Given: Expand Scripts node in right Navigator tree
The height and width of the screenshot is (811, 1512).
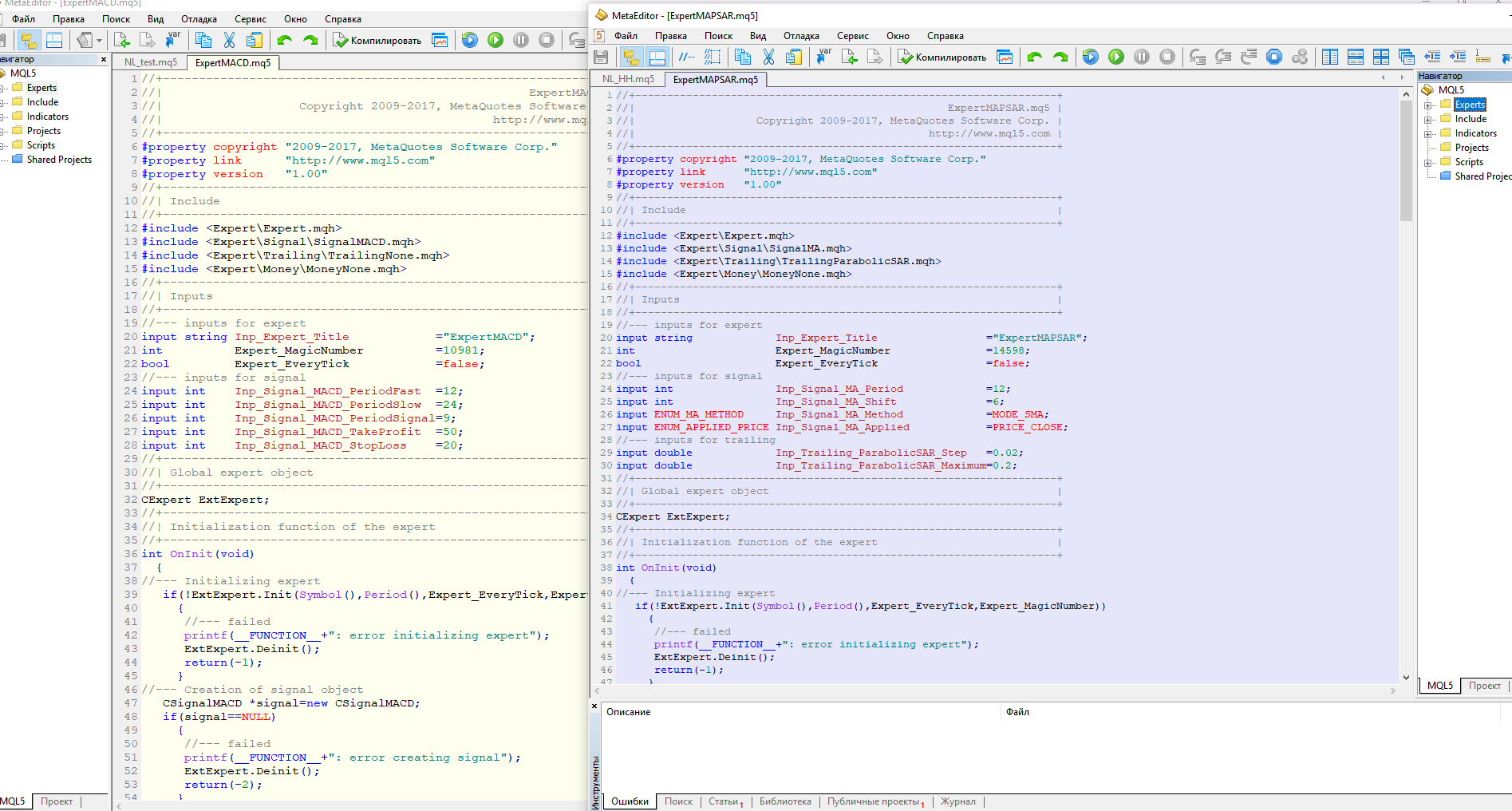Looking at the screenshot, I should point(1428,162).
